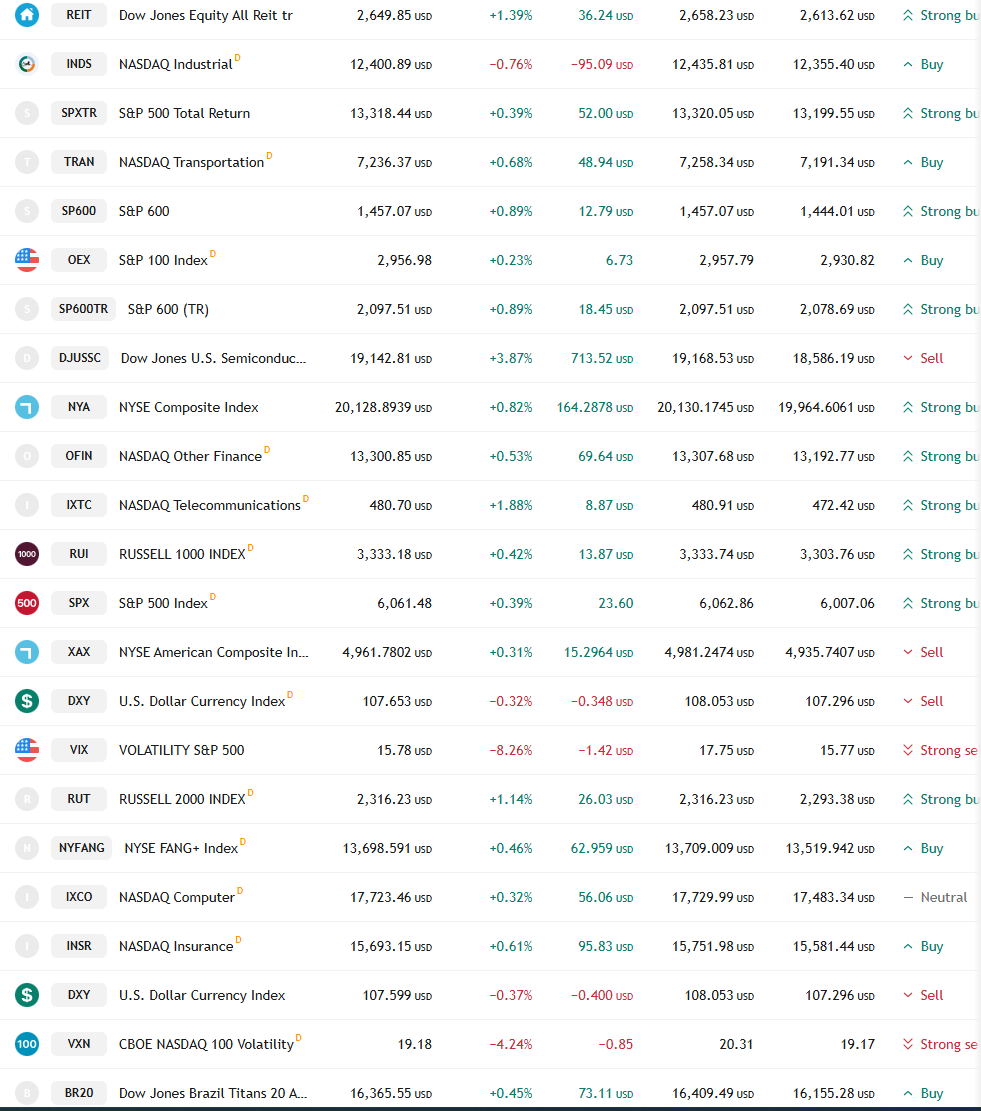The image size is (981, 1111).
Task: Open the SPXTR ticker badge
Action: (x=79, y=113)
